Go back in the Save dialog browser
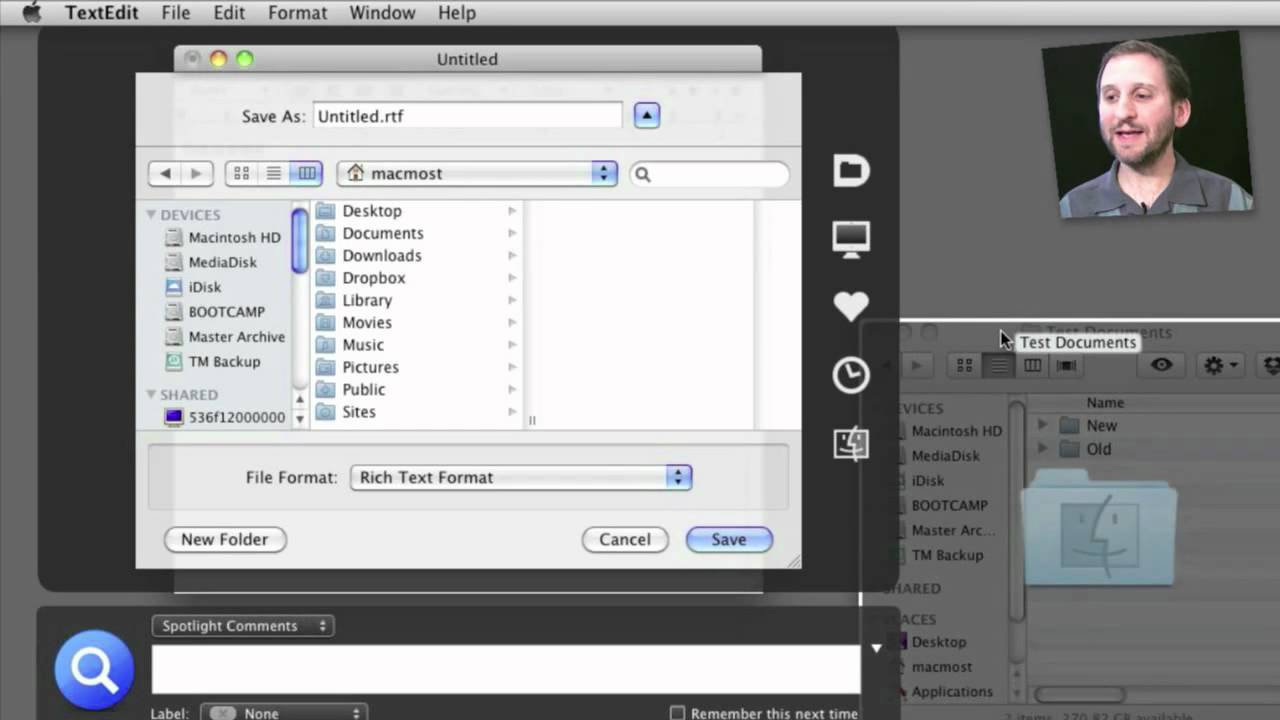The image size is (1280, 720). (165, 173)
